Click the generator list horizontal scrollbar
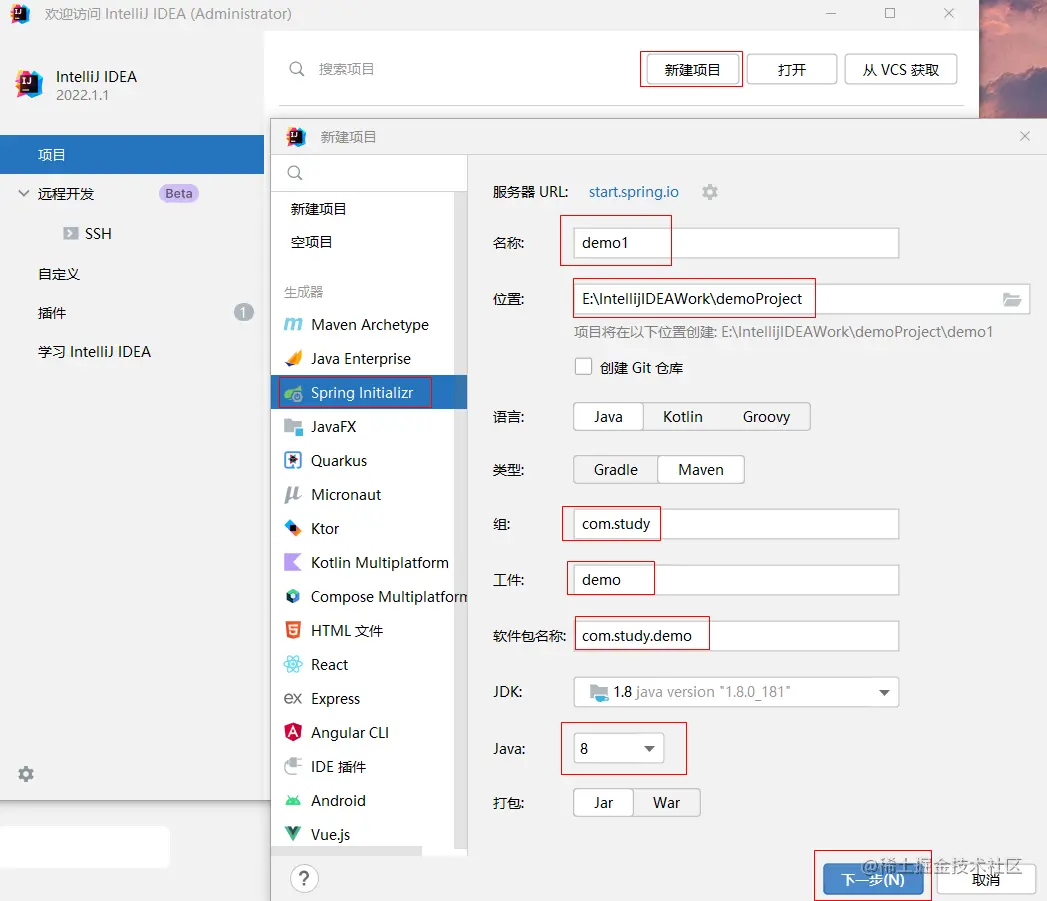This screenshot has height=901, width=1047. (347, 851)
